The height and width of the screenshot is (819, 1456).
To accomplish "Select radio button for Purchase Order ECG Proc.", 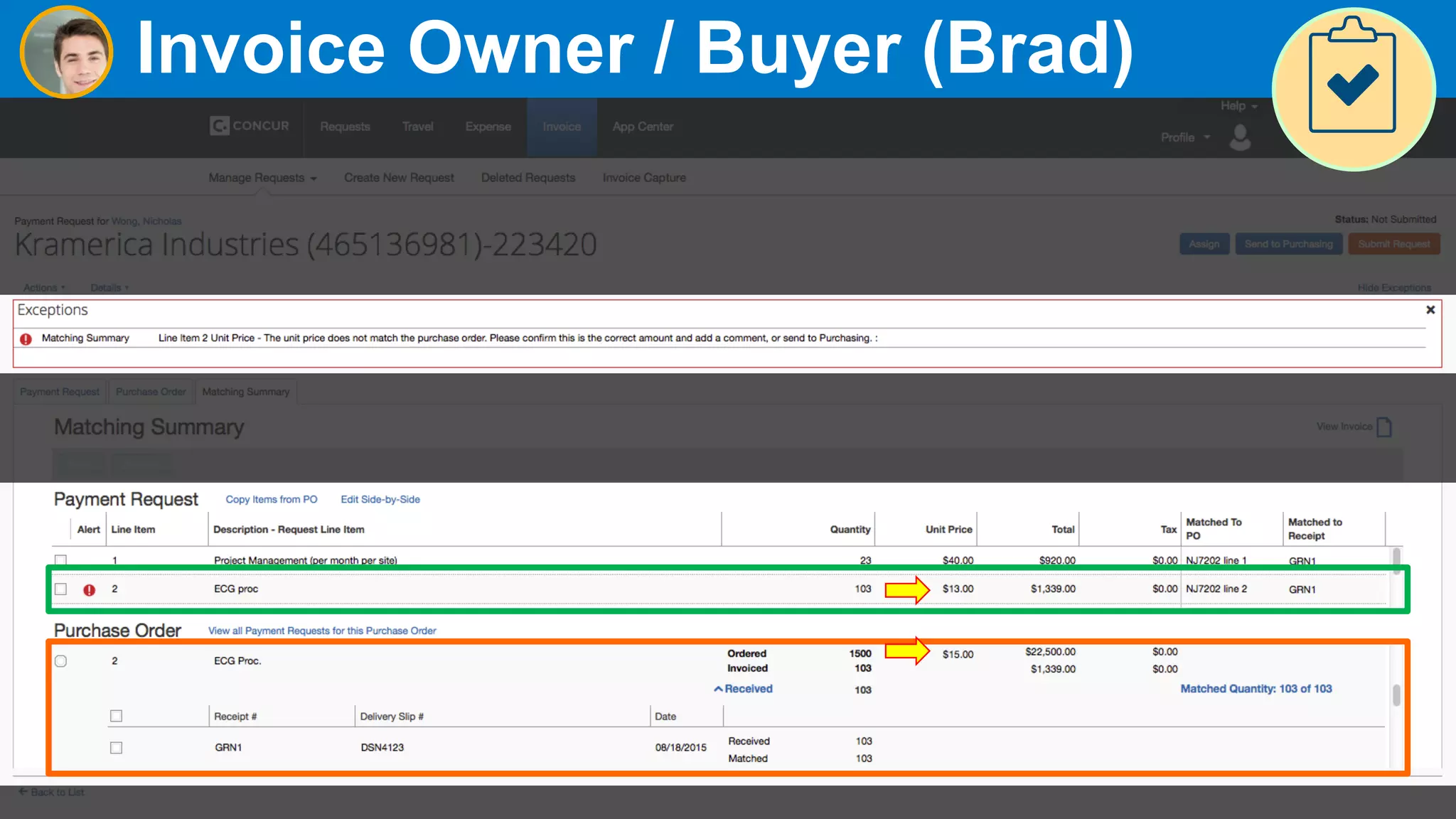I will click(61, 661).
